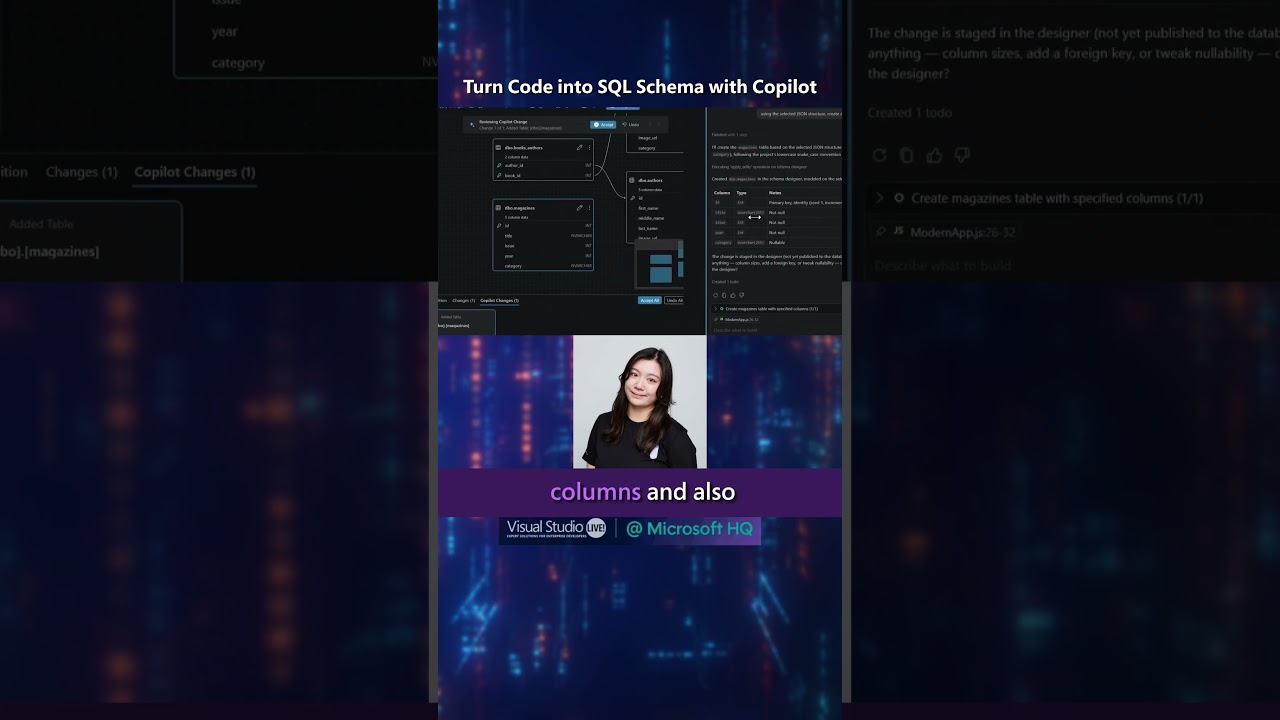Open the dbo.magazines table's three-dot menu

click(x=589, y=208)
